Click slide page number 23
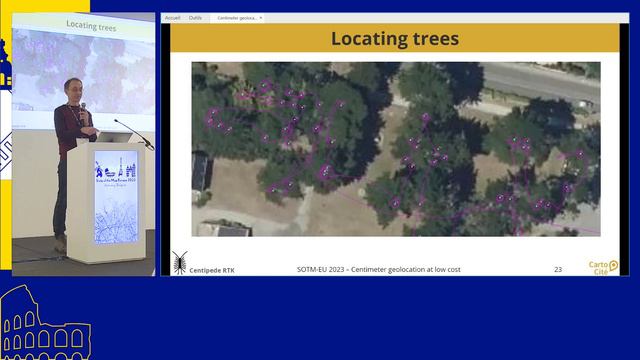 coord(558,269)
